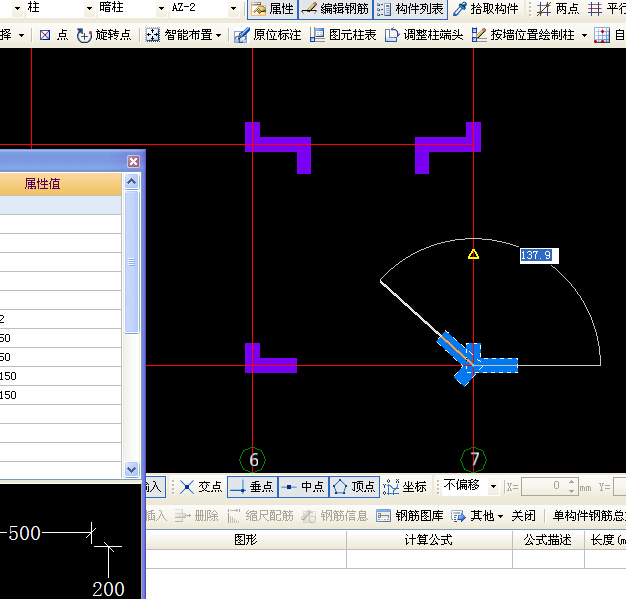Image resolution: width=626 pixels, height=599 pixels.
Task: Click the 137.9 angle input box
Action: 539,256
